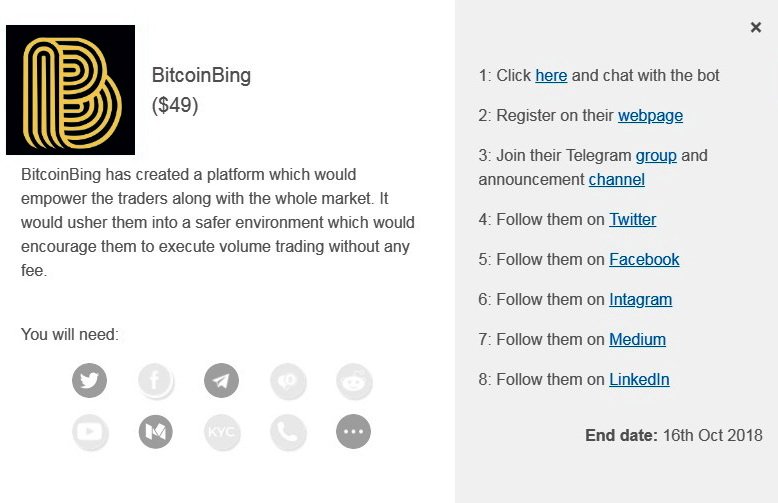This screenshot has width=778, height=503.
Task: Close the BitcoinBing airdrop popup
Action: (756, 27)
